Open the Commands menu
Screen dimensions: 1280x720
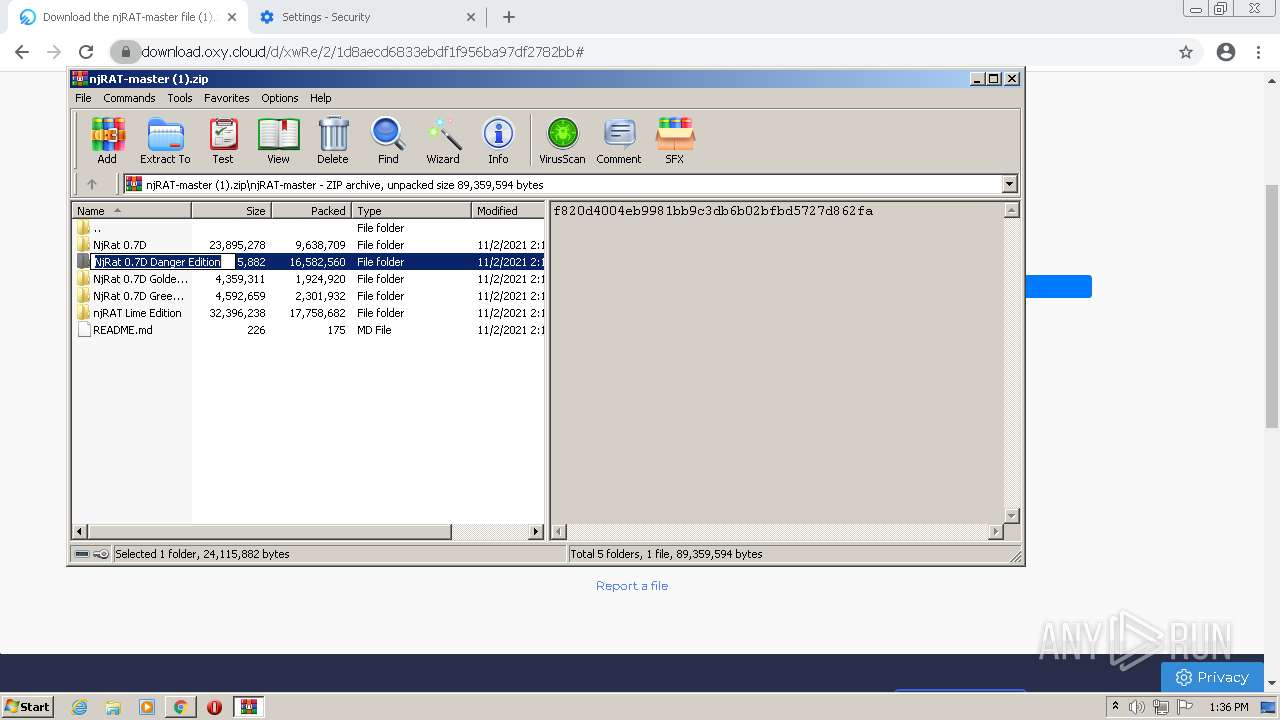pyautogui.click(x=129, y=98)
